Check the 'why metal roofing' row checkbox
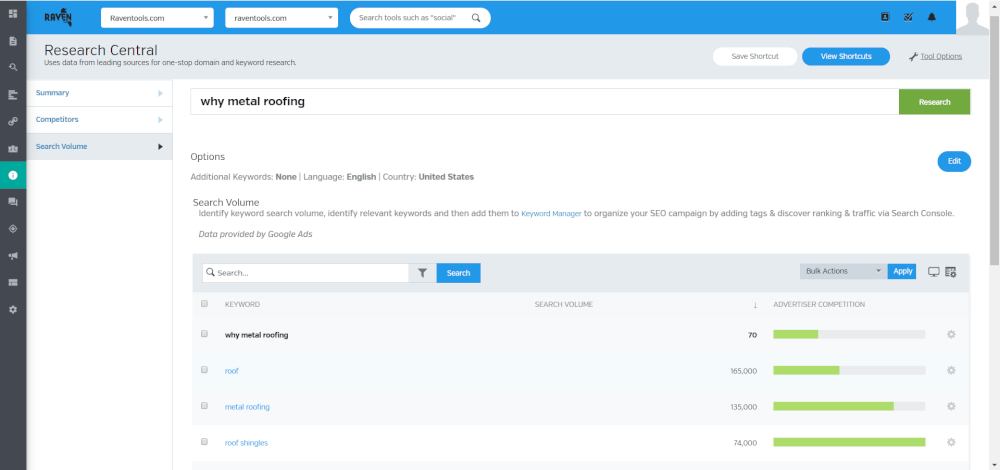Image resolution: width=1000 pixels, height=470 pixels. tap(205, 334)
